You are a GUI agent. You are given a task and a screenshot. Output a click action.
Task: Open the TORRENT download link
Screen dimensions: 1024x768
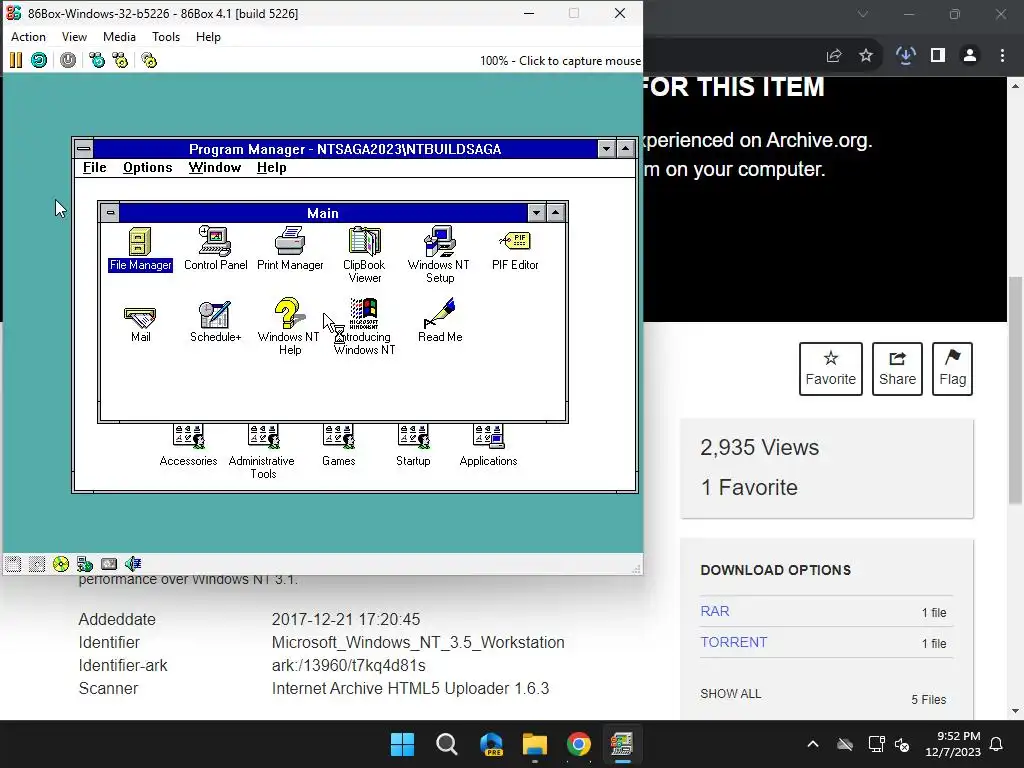(x=734, y=642)
